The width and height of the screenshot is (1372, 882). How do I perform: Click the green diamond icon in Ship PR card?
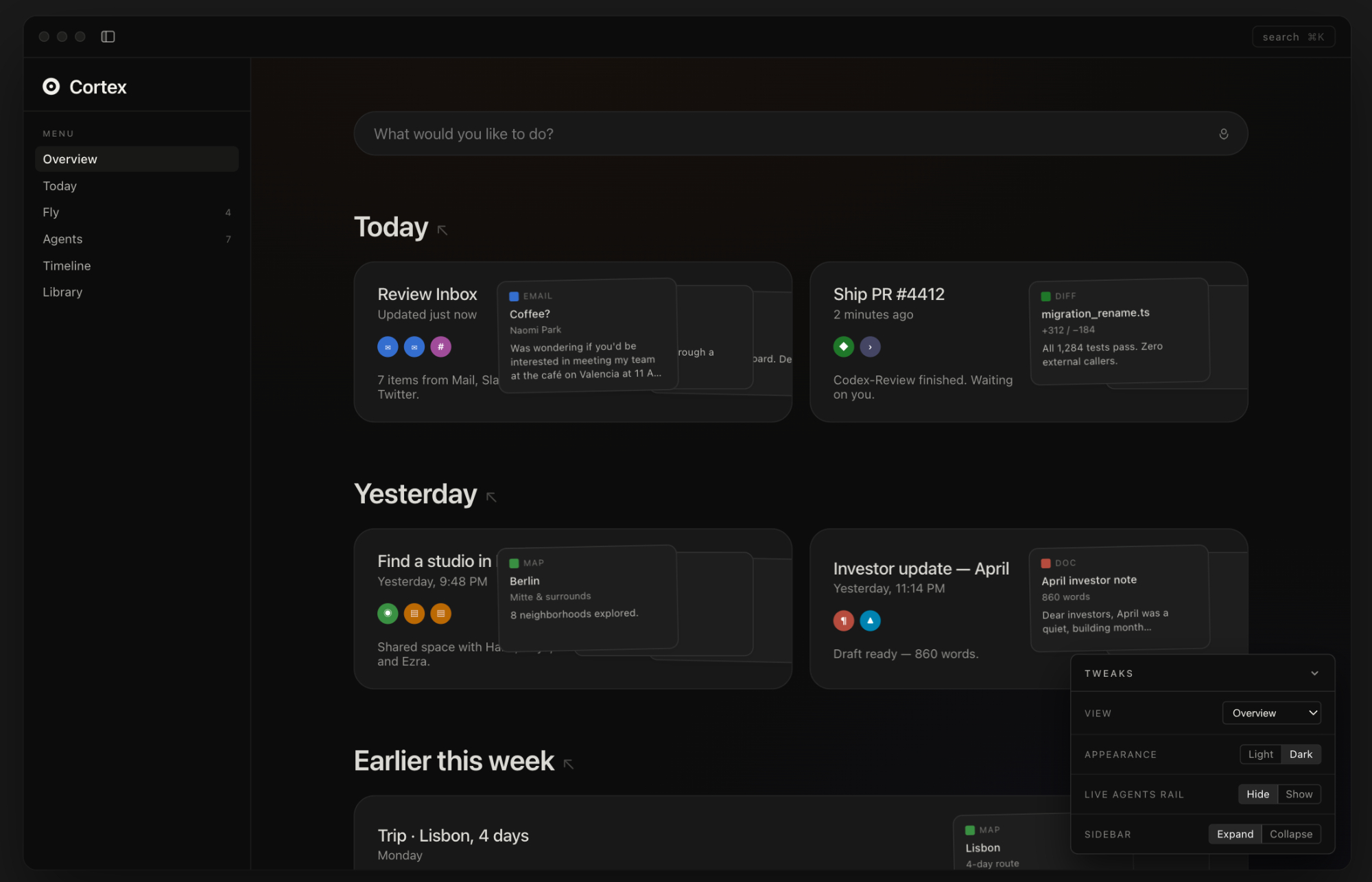tap(843, 347)
